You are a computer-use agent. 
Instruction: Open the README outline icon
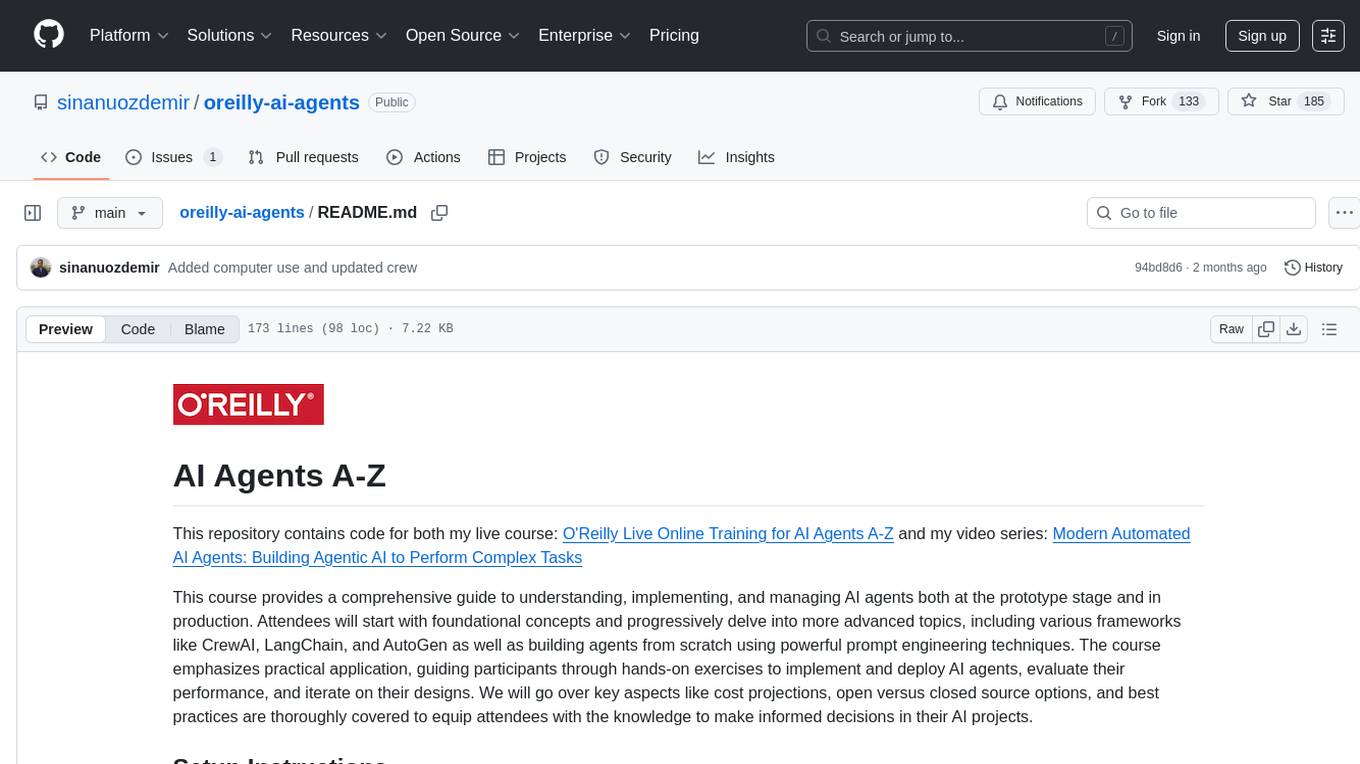pos(1329,329)
